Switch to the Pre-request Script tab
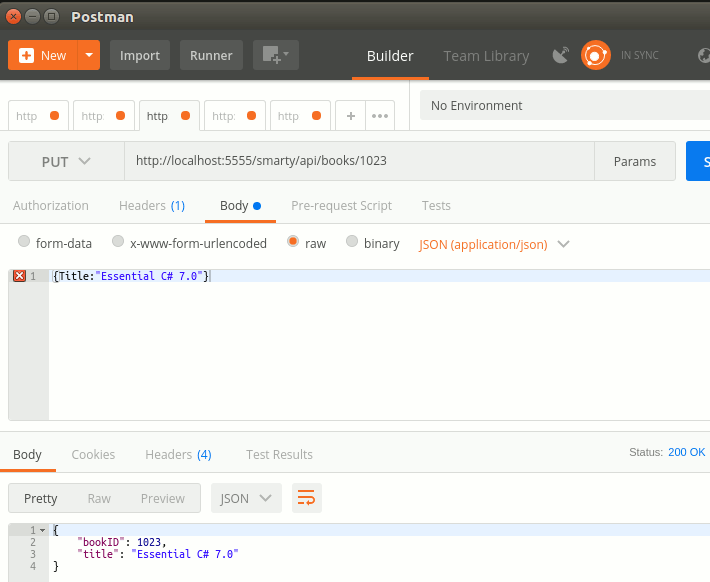 point(341,205)
